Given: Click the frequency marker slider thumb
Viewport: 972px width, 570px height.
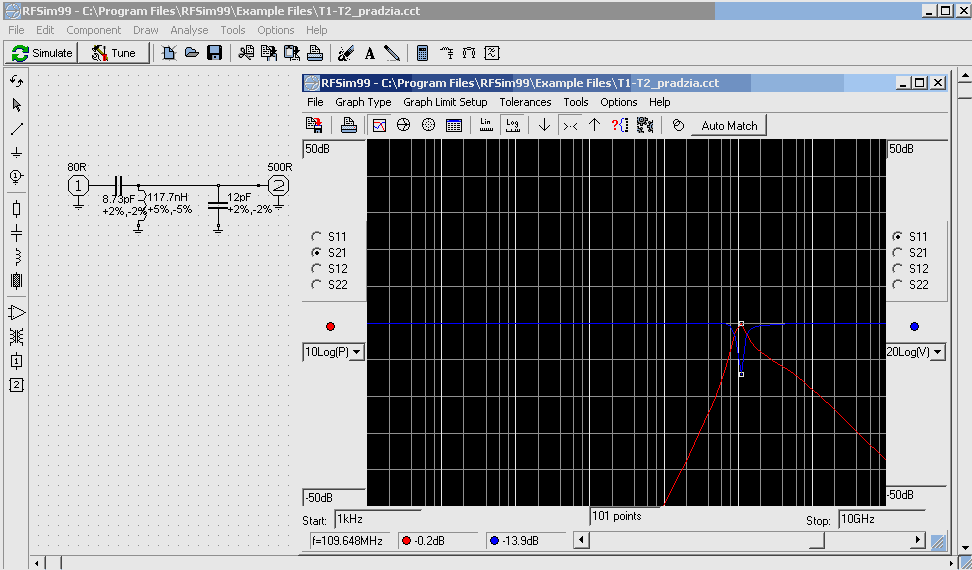Looking at the screenshot, I should pos(816,541).
